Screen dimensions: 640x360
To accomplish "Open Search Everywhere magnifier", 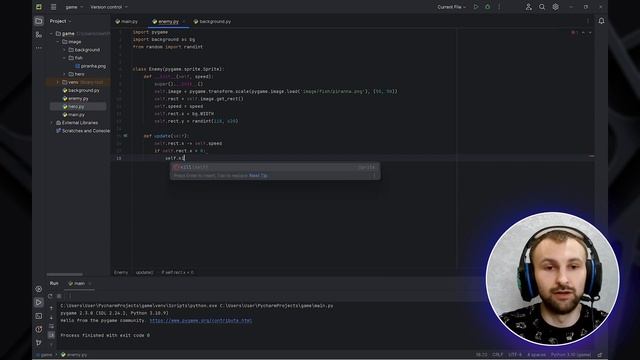I will pos(542,7).
